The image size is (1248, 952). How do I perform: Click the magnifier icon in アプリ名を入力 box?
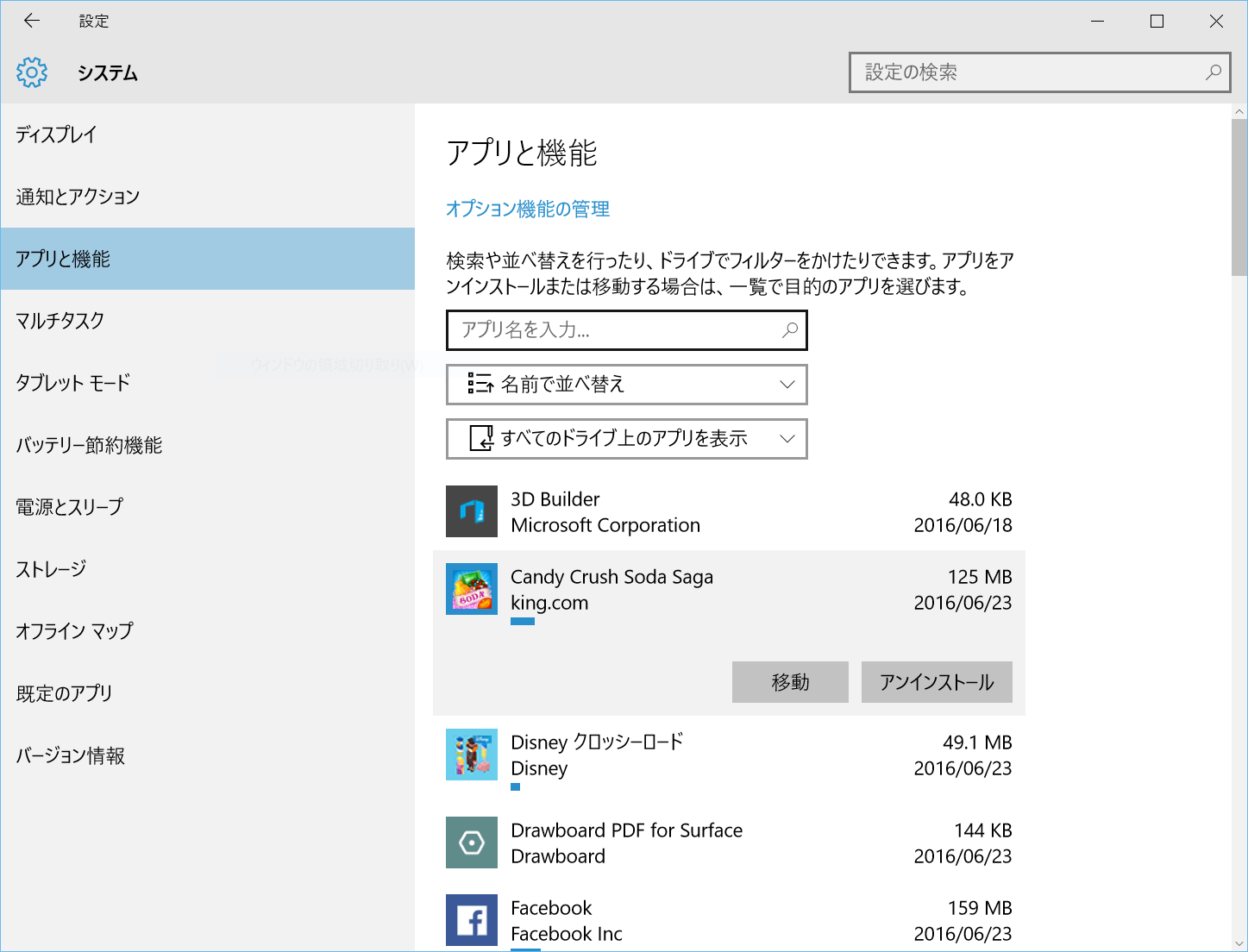(x=789, y=329)
